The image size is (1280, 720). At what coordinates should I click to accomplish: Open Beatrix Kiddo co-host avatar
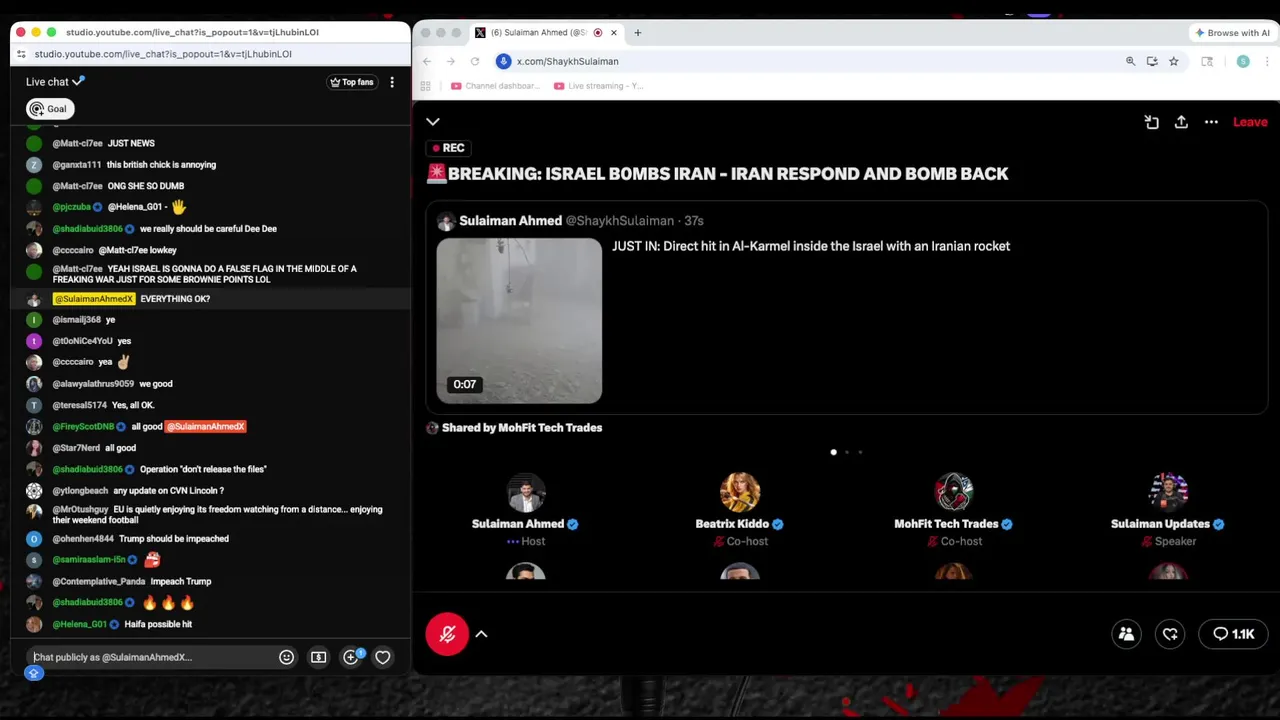(740, 492)
